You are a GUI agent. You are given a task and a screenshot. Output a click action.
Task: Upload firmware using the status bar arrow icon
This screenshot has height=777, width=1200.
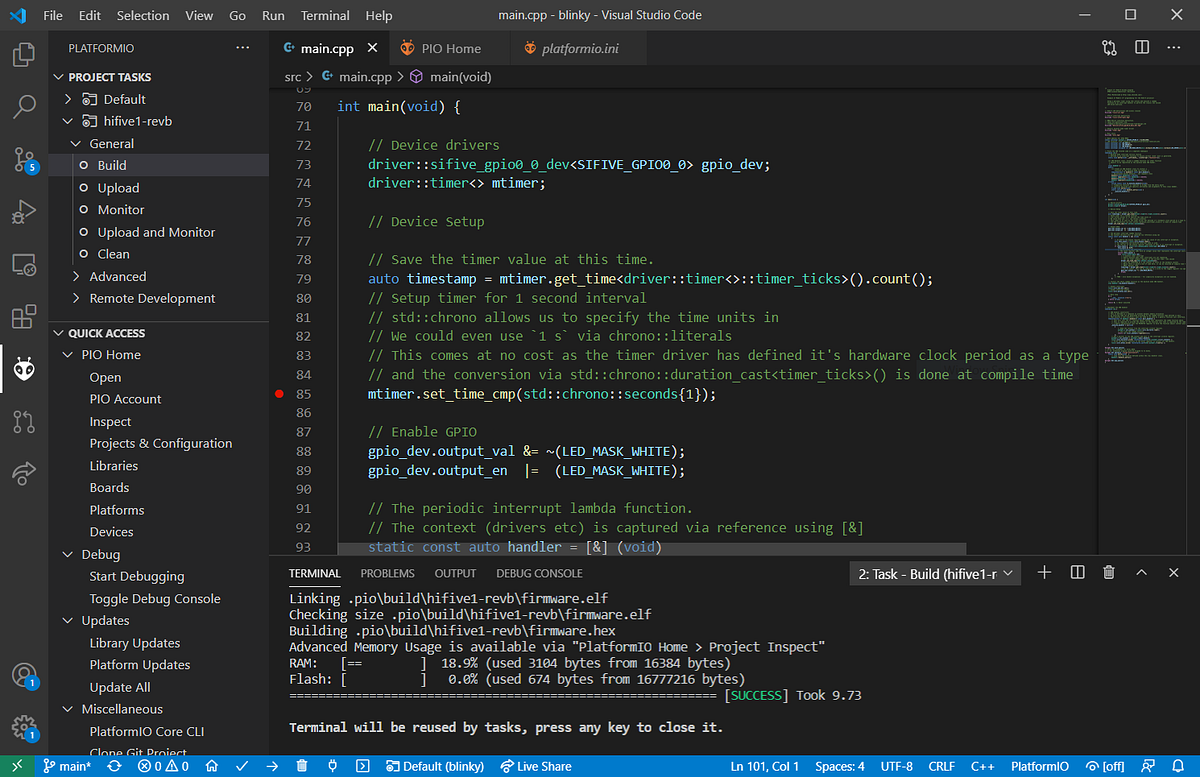tap(272, 766)
